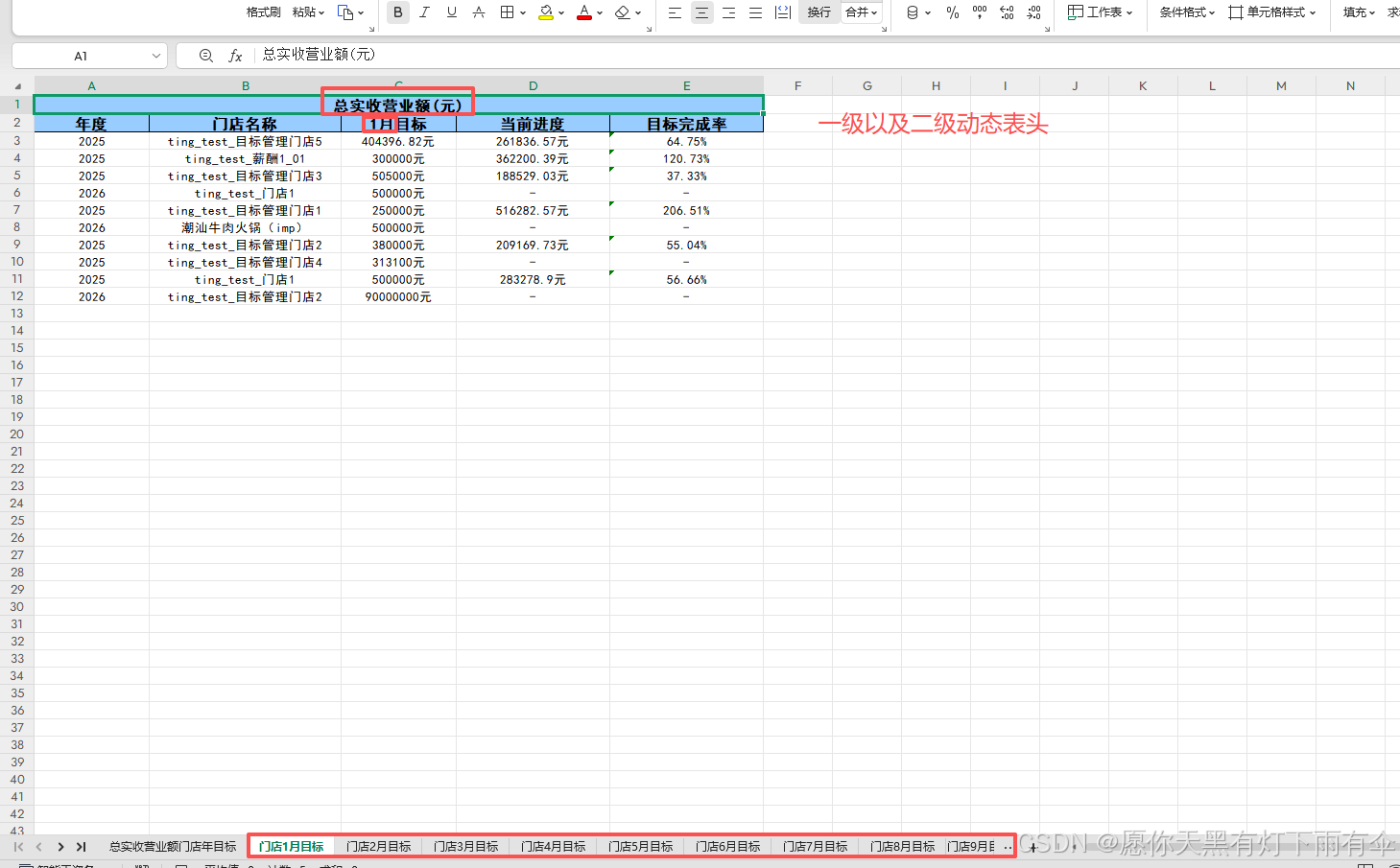The width and height of the screenshot is (1400, 868).
Task: Click the zoom magnifier beside fx
Action: click(x=206, y=56)
